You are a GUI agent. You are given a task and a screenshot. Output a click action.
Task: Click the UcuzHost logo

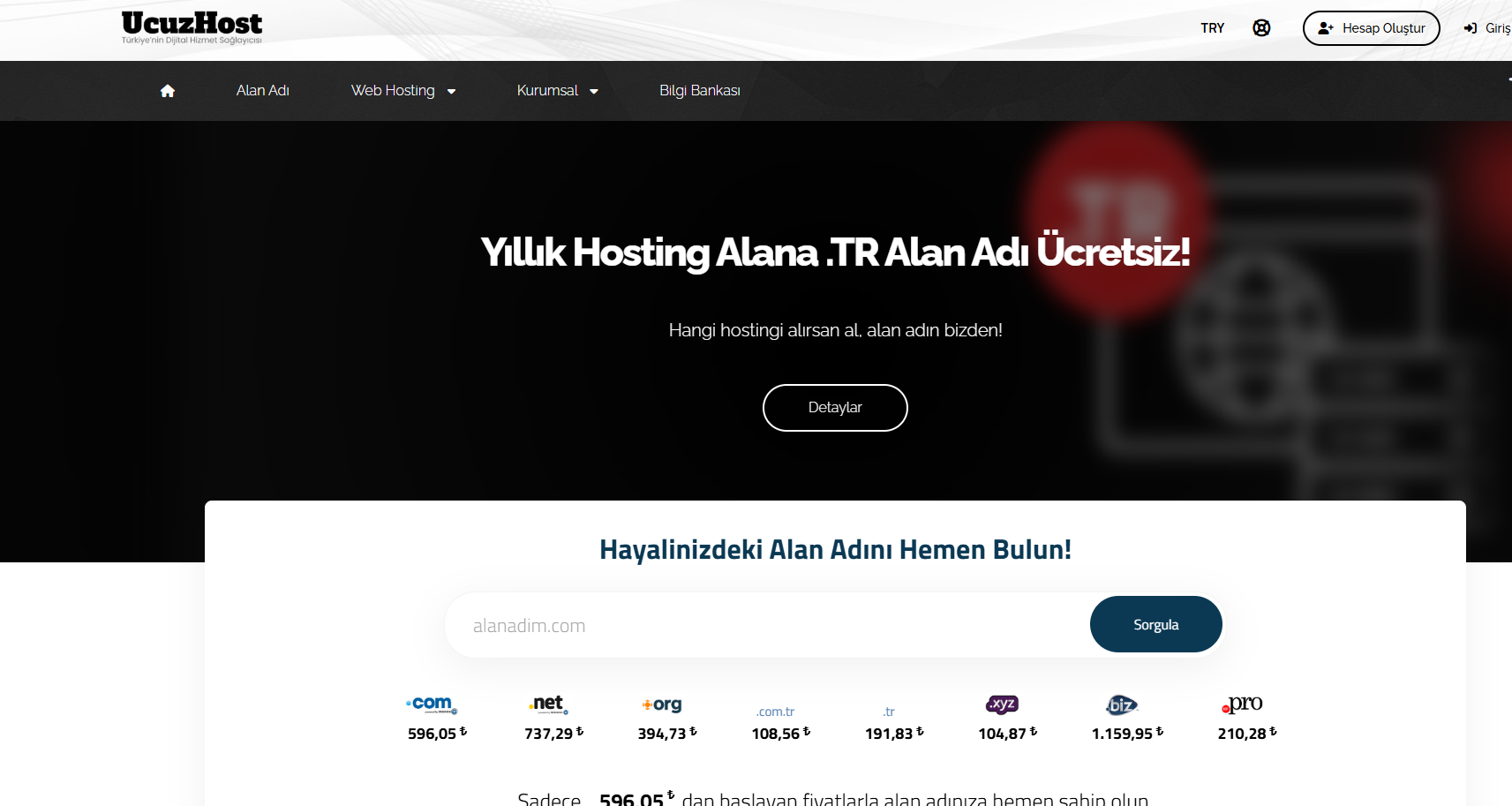[x=191, y=26]
